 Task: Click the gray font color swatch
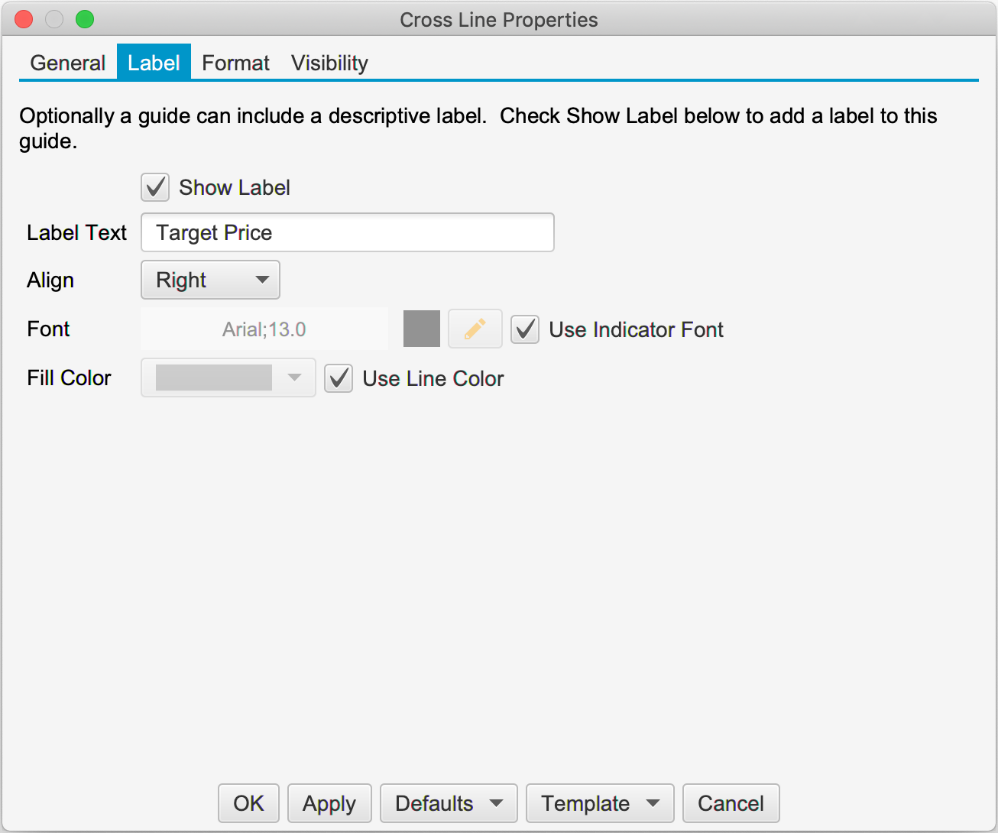(x=421, y=329)
